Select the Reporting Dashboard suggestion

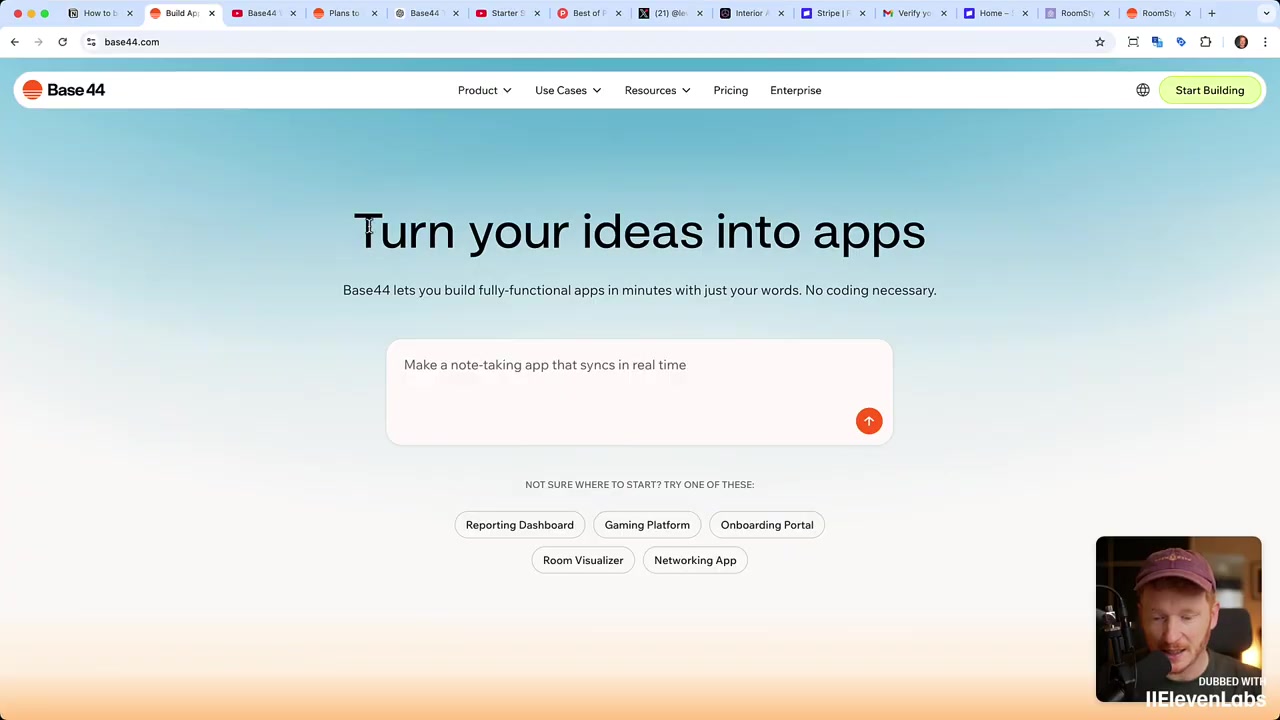click(x=520, y=525)
